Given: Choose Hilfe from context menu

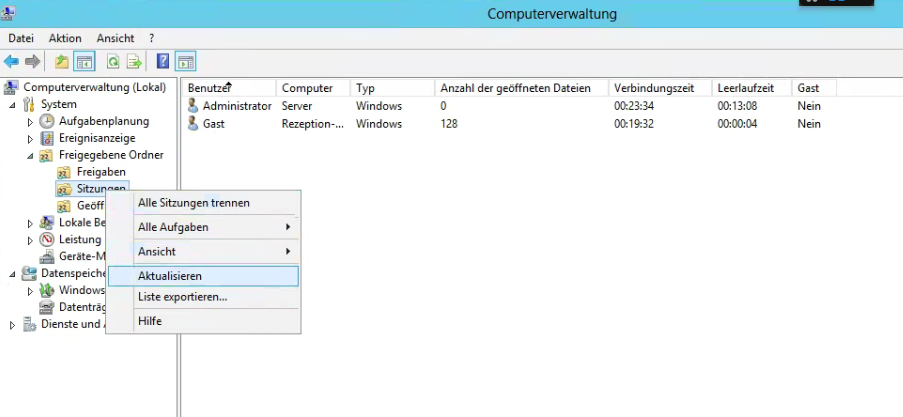Looking at the screenshot, I should click(x=204, y=321).
